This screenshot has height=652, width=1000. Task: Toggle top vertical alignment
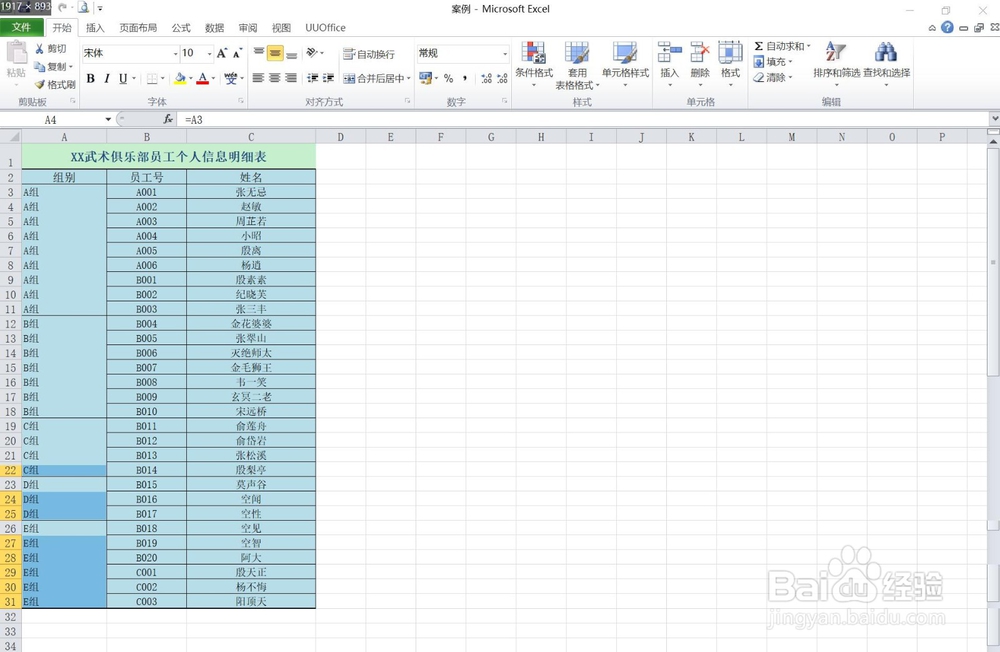(259, 53)
